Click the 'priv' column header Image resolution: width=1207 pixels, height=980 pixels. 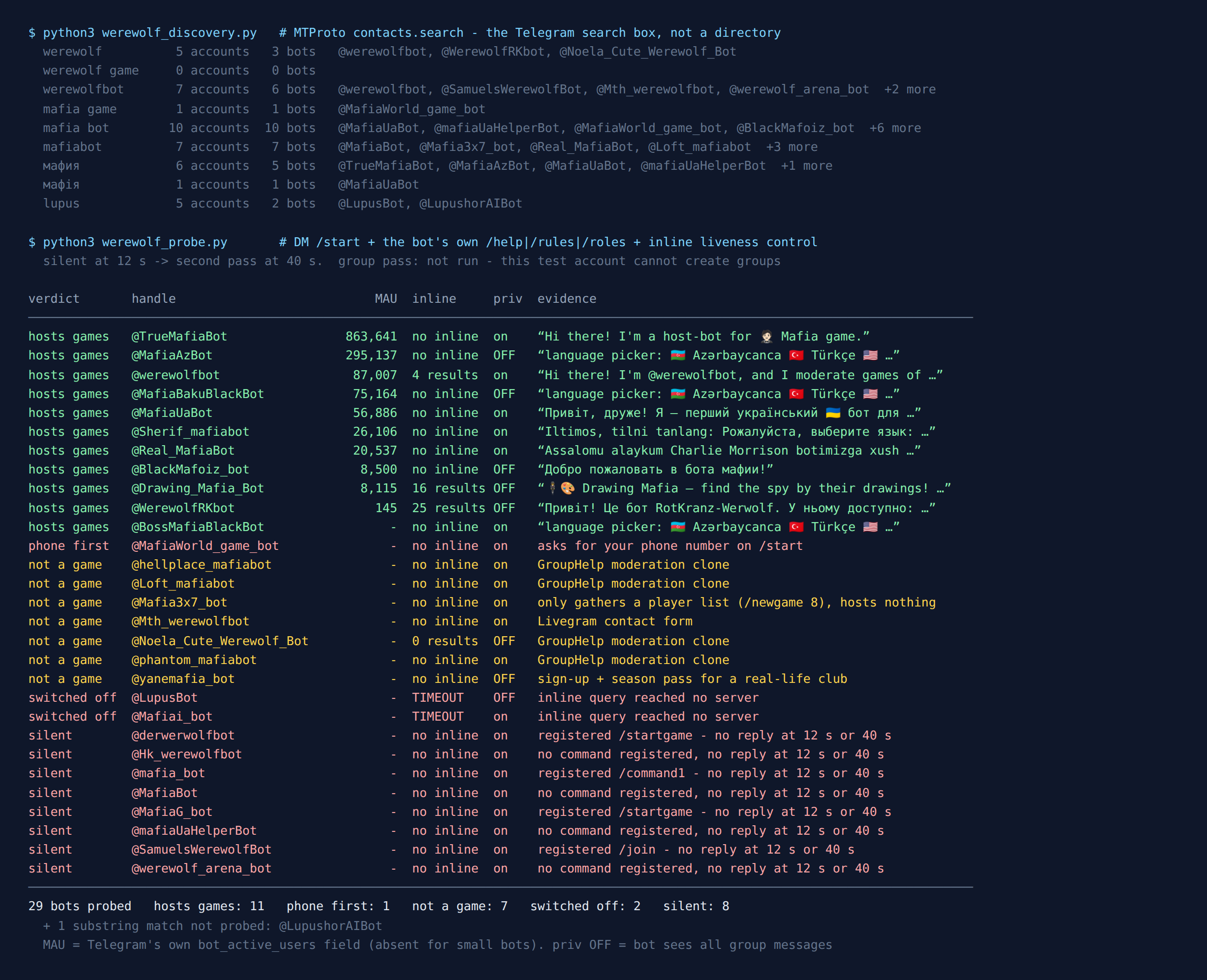[508, 299]
